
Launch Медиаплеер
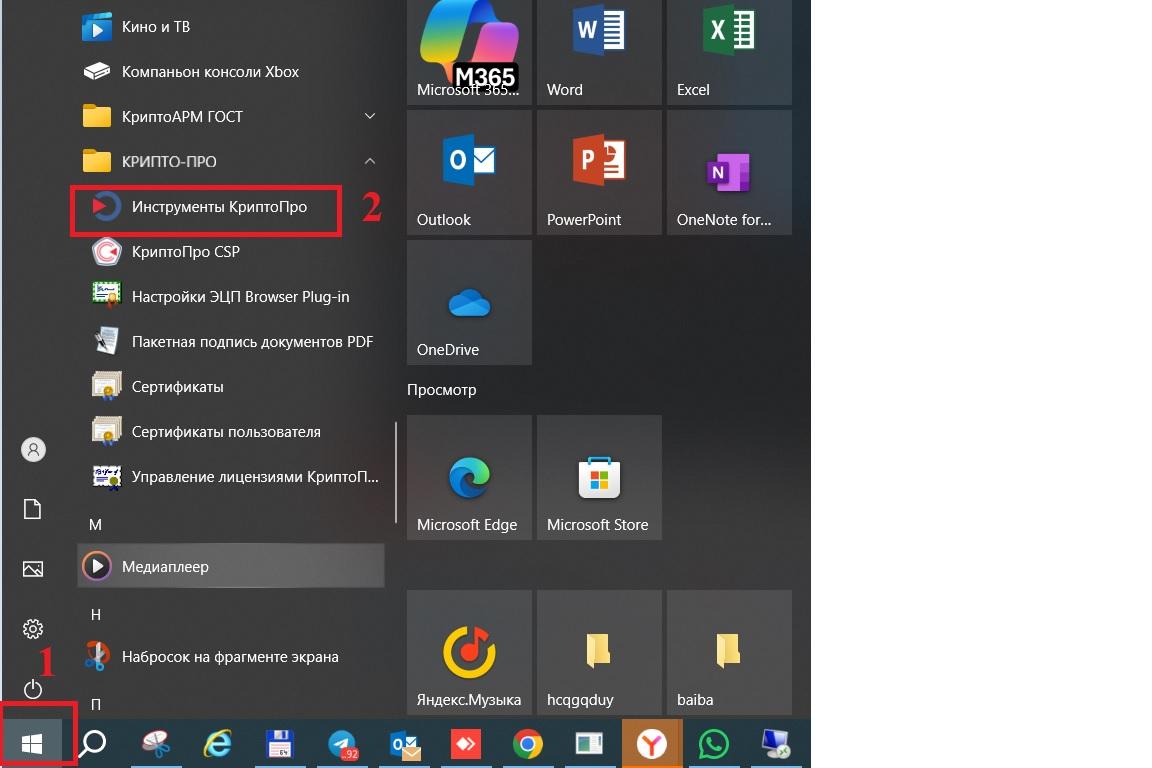click(231, 566)
